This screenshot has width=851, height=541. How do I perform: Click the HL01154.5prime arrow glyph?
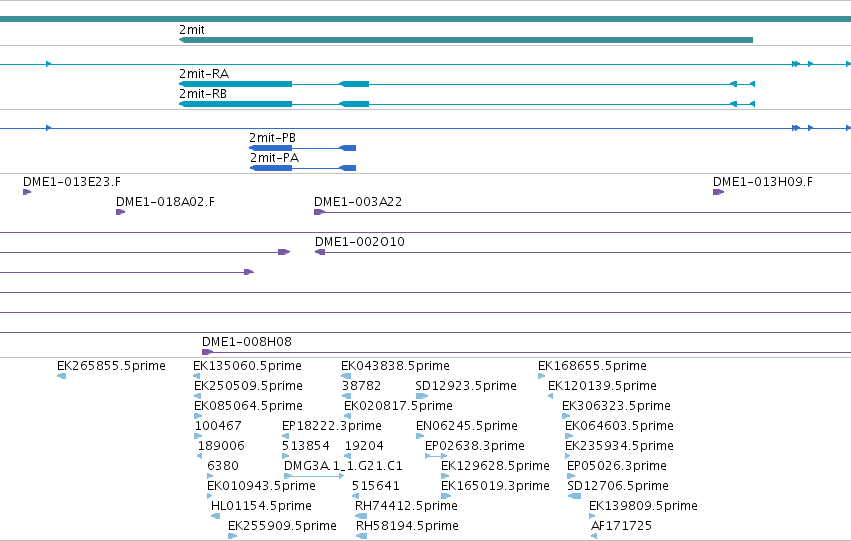click(215, 516)
